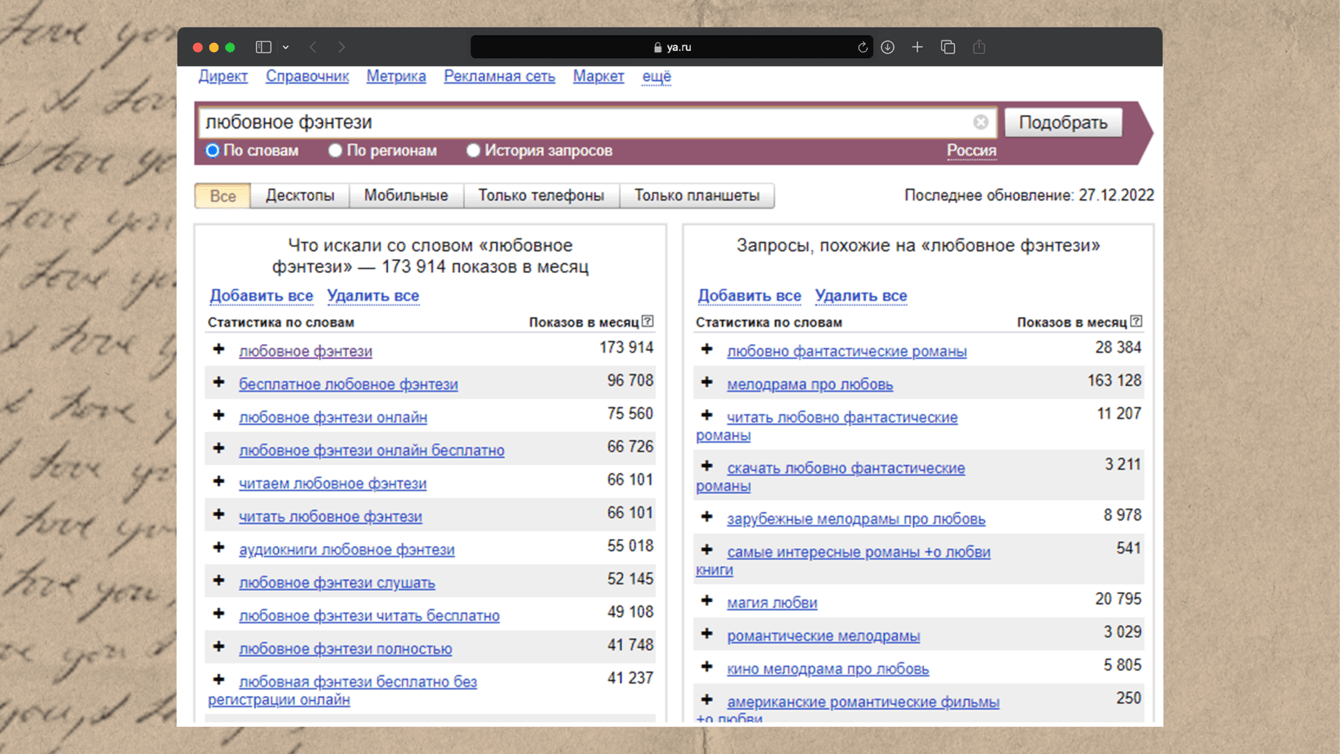Open the 'Маркет' link

(x=598, y=76)
